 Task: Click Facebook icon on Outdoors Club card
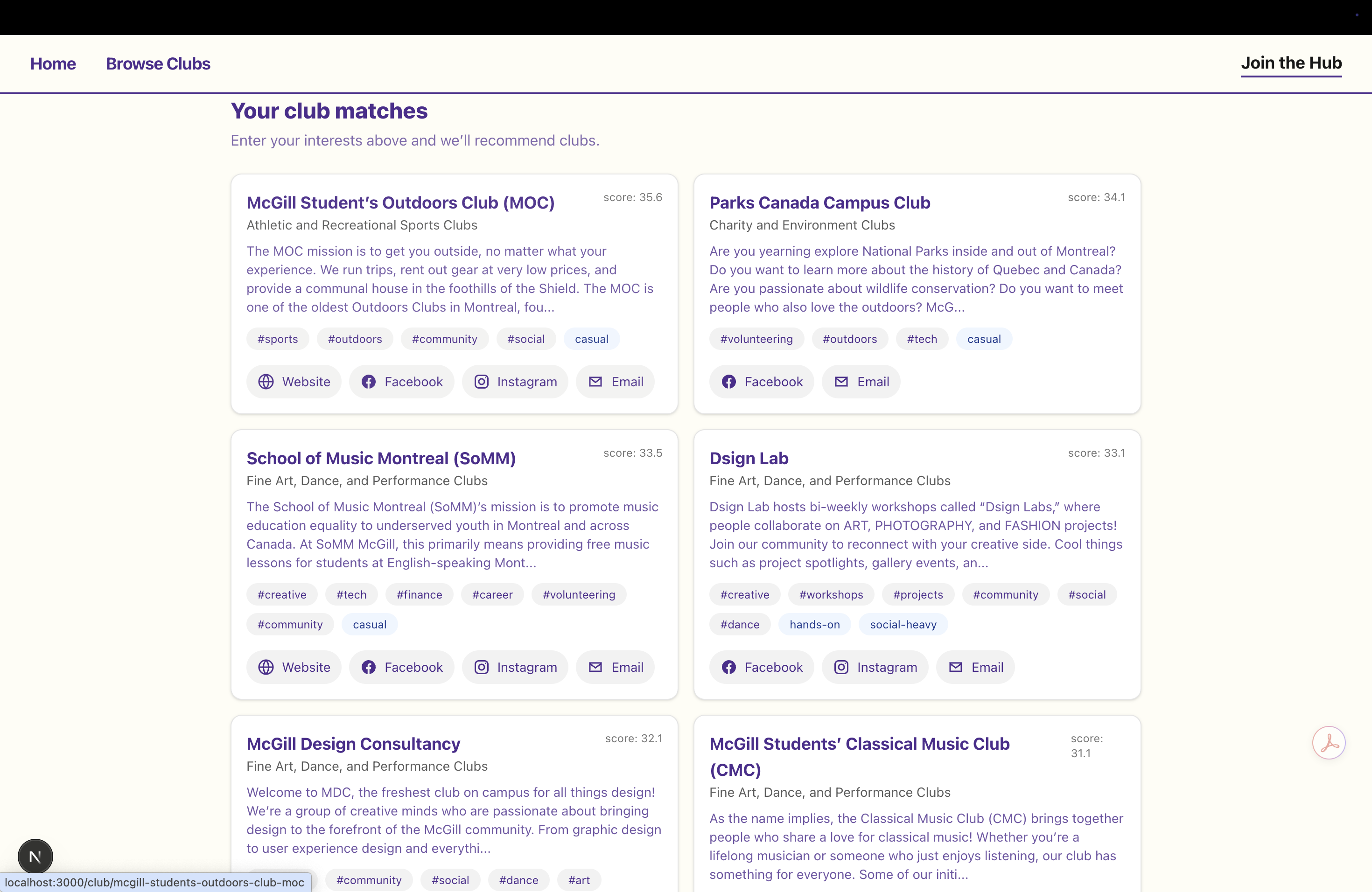click(x=368, y=382)
